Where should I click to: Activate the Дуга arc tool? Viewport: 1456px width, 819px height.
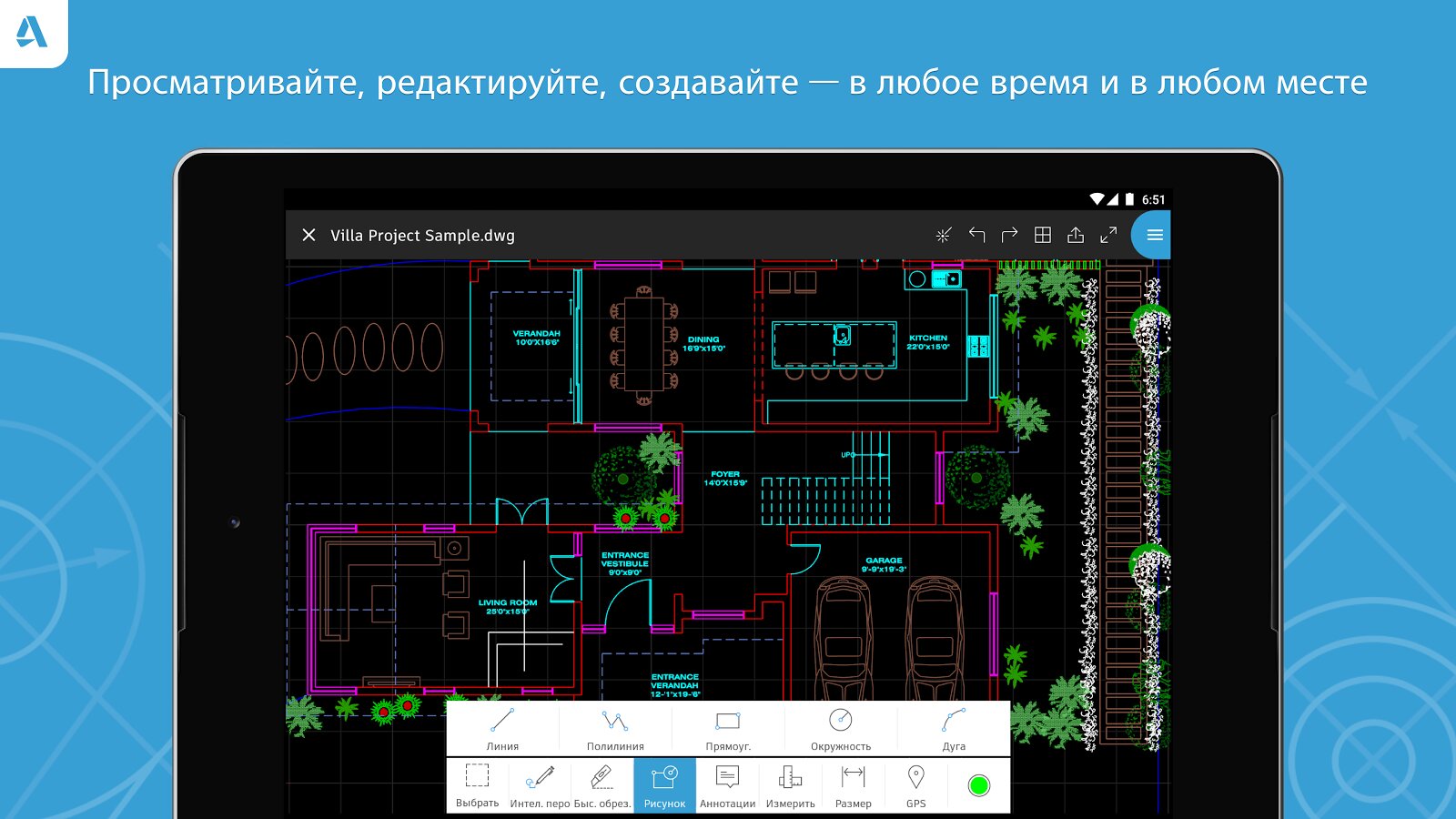pyautogui.click(x=954, y=729)
